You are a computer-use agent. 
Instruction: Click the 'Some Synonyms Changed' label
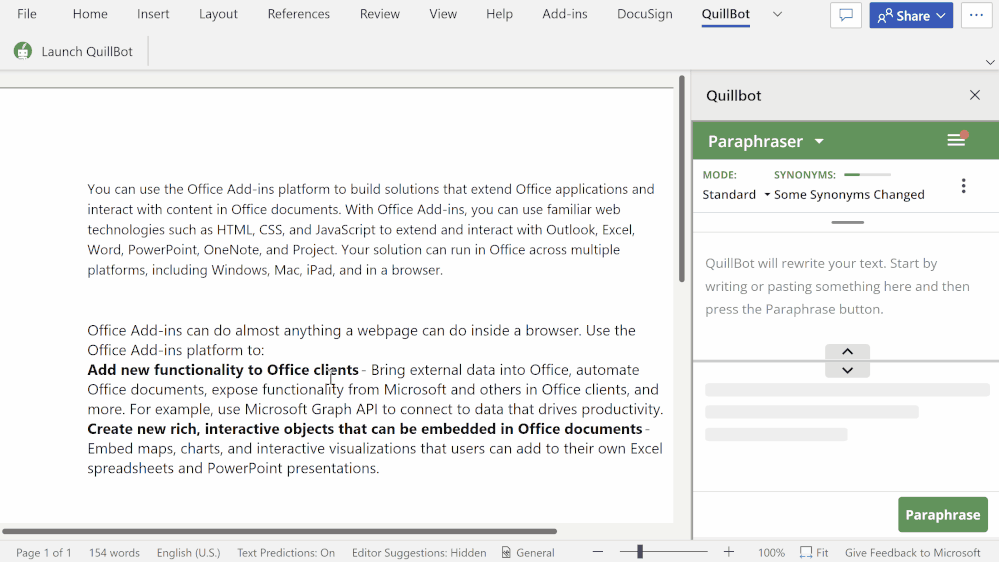tap(849, 194)
